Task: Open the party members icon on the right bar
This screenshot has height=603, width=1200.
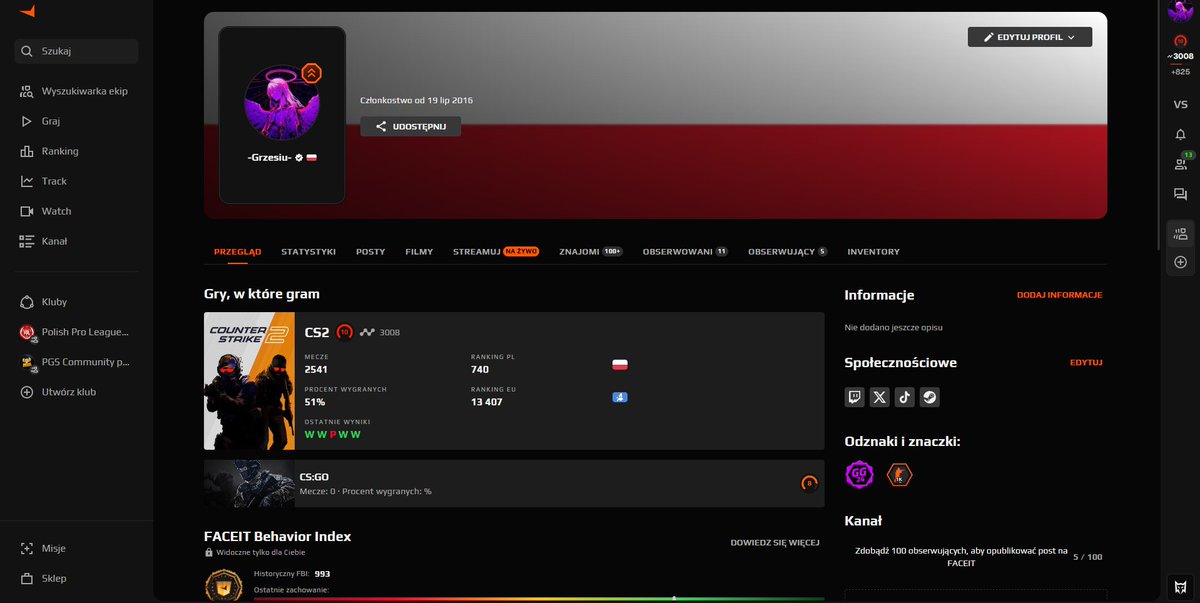Action: pos(1180,234)
